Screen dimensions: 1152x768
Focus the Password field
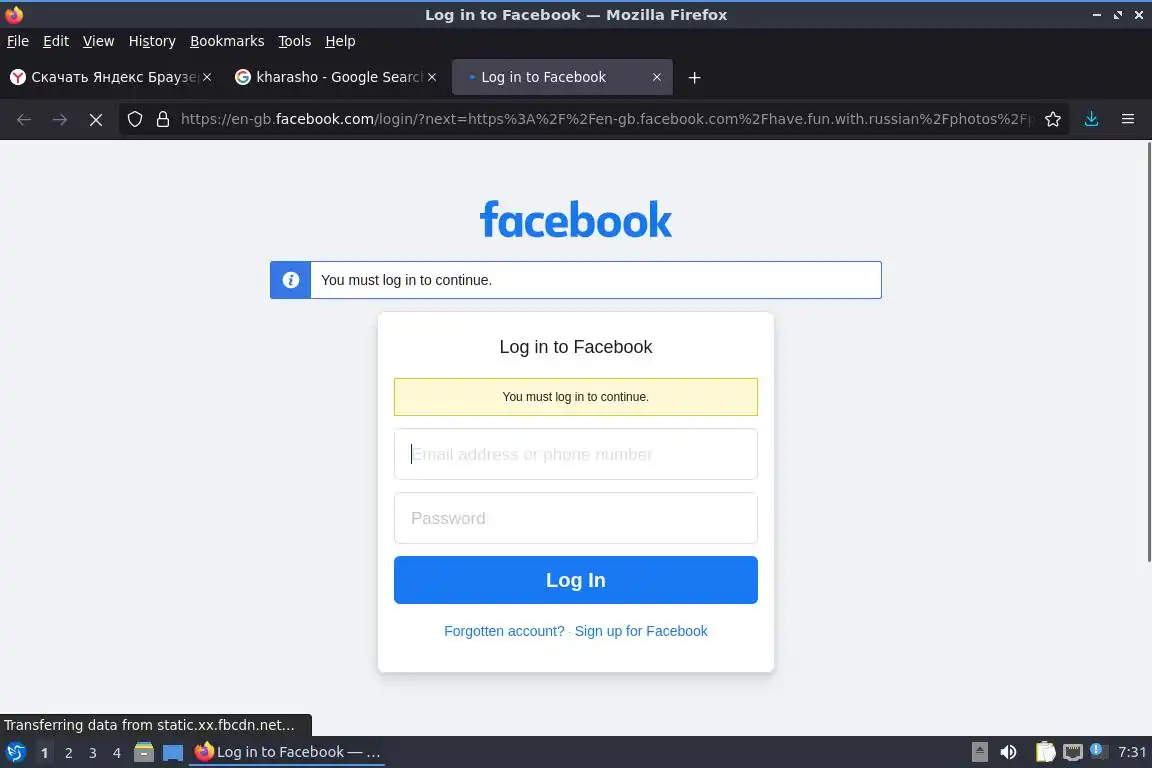[575, 518]
